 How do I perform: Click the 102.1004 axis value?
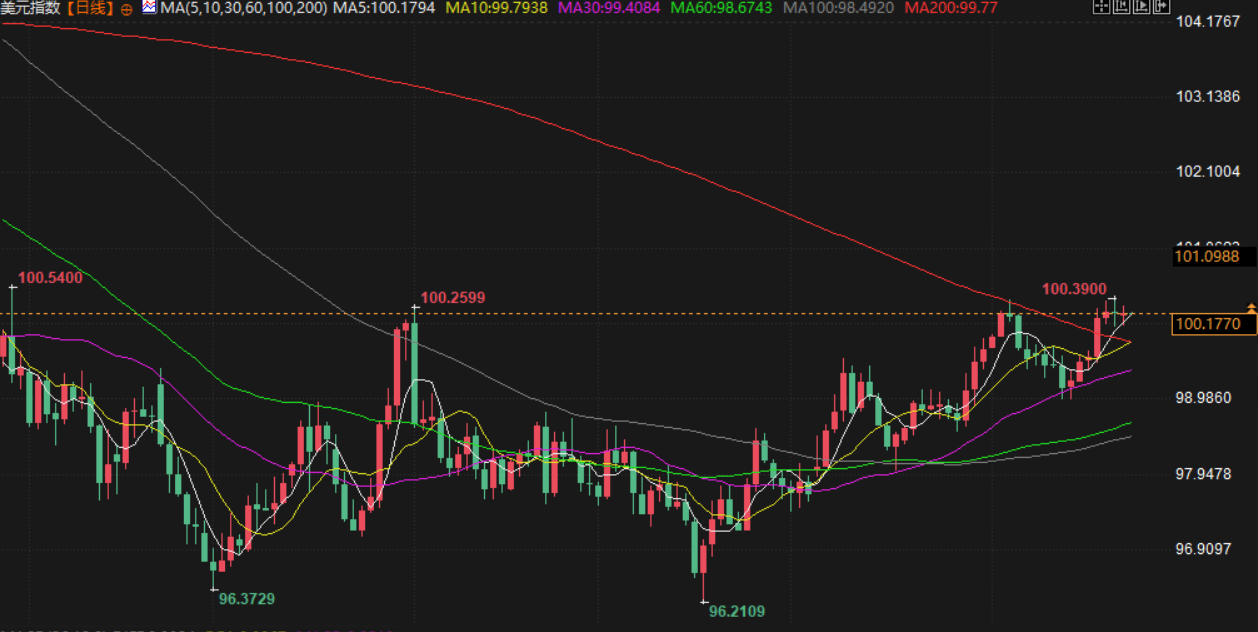pyautogui.click(x=1208, y=171)
